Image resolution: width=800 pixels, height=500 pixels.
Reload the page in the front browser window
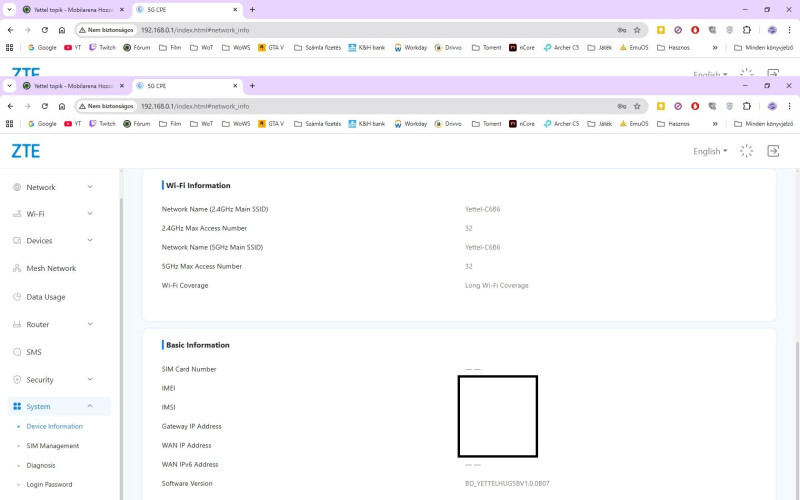(x=45, y=106)
